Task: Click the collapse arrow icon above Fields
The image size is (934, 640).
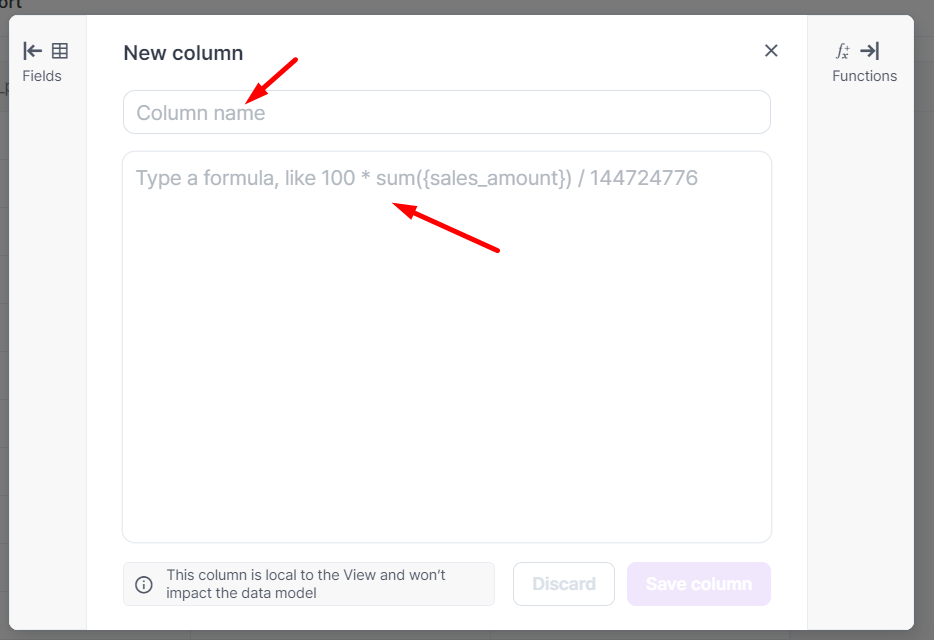Action: [33, 51]
